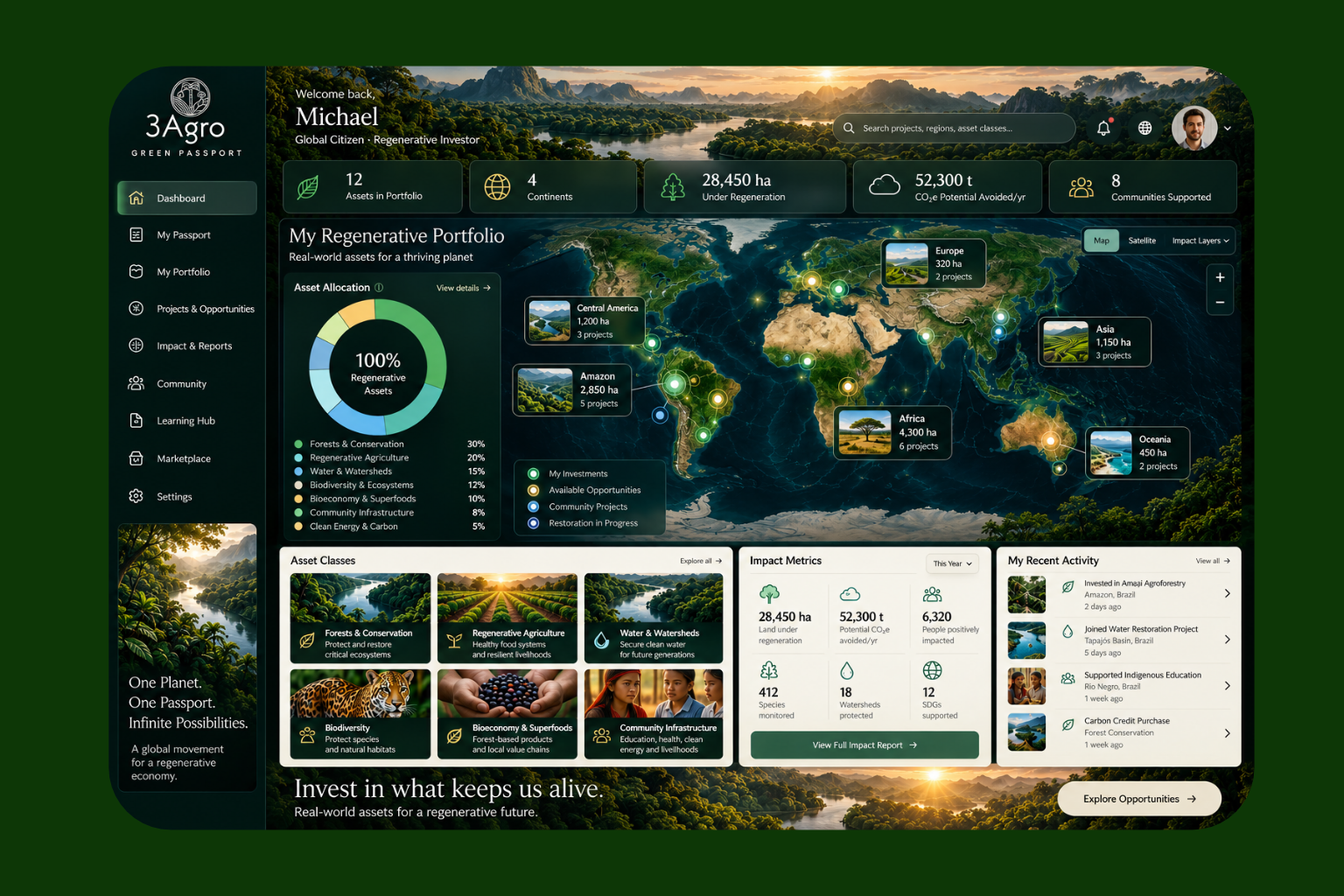Click the leaf icon for Assets in Portfolio
The image size is (1344, 896).
[308, 187]
